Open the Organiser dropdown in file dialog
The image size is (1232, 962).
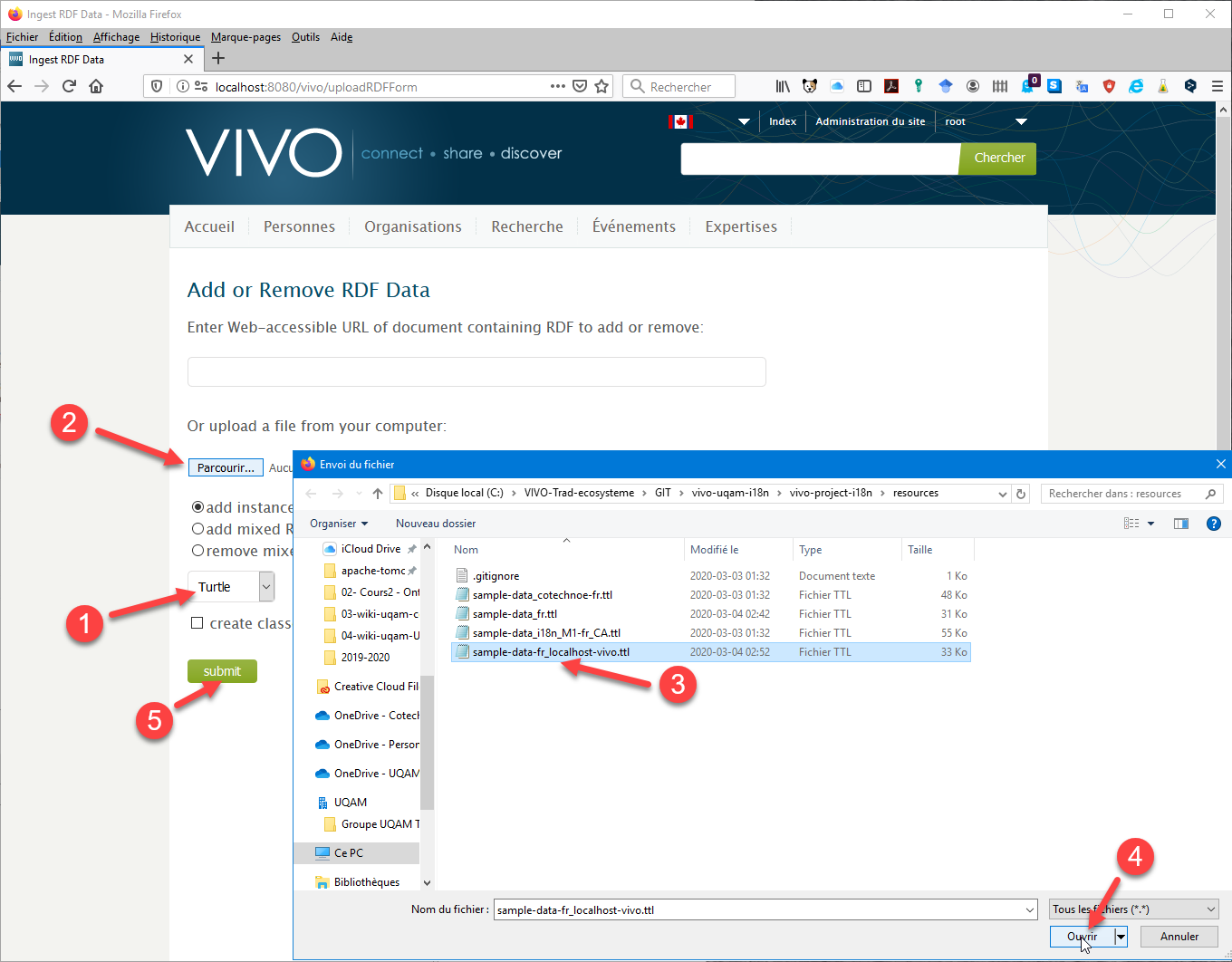339,524
